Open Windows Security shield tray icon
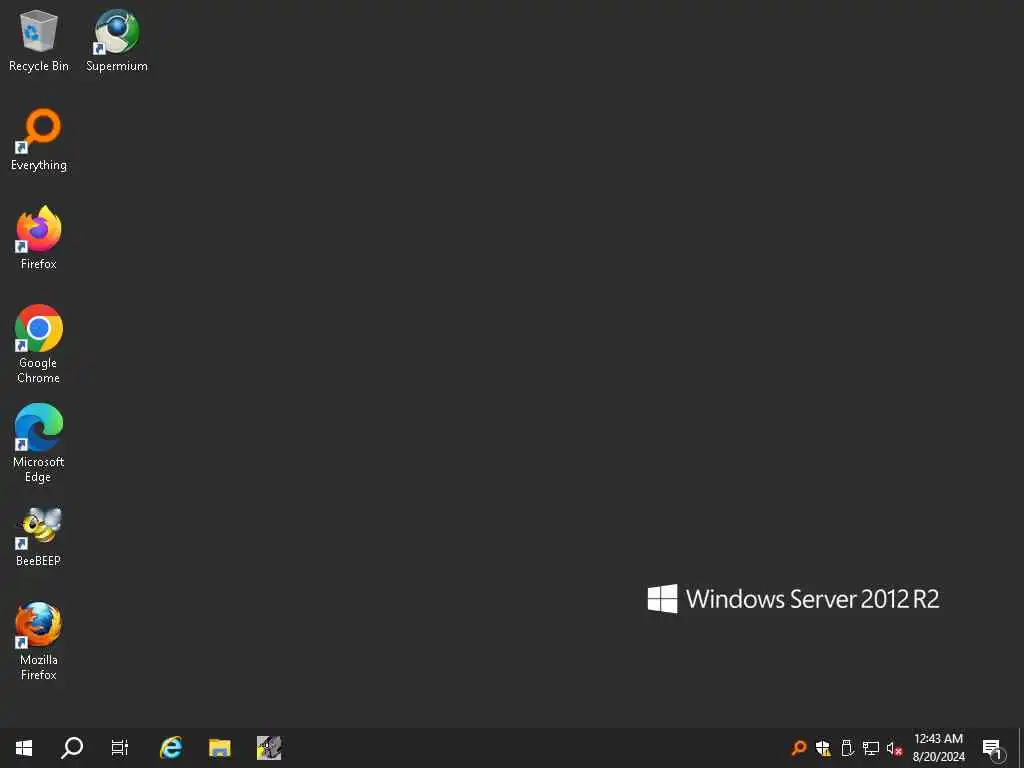Image resolution: width=1024 pixels, height=768 pixels. 823,748
